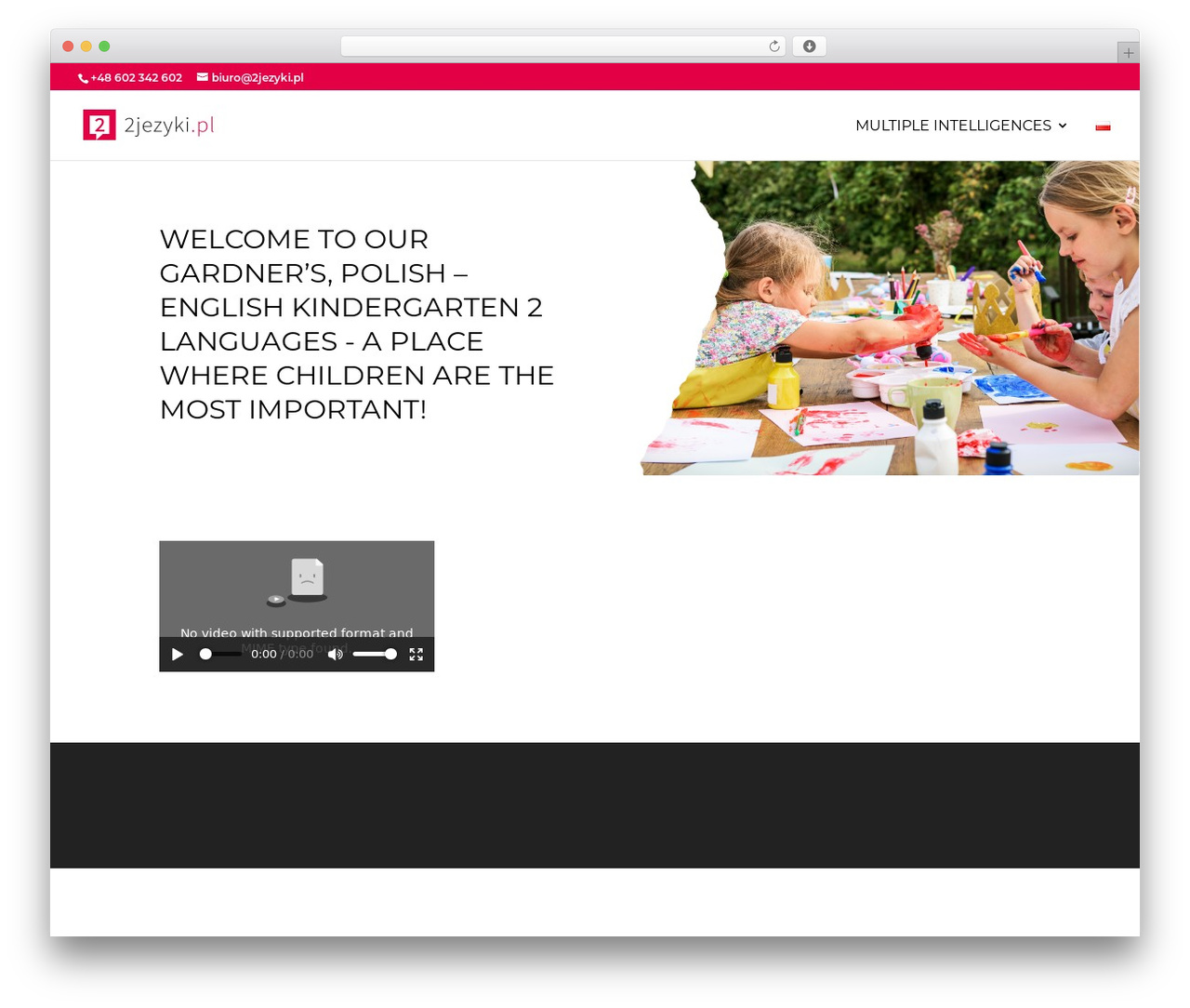Click the welcome heading text
Screen dimensions: 1190x1008
pos(357,324)
